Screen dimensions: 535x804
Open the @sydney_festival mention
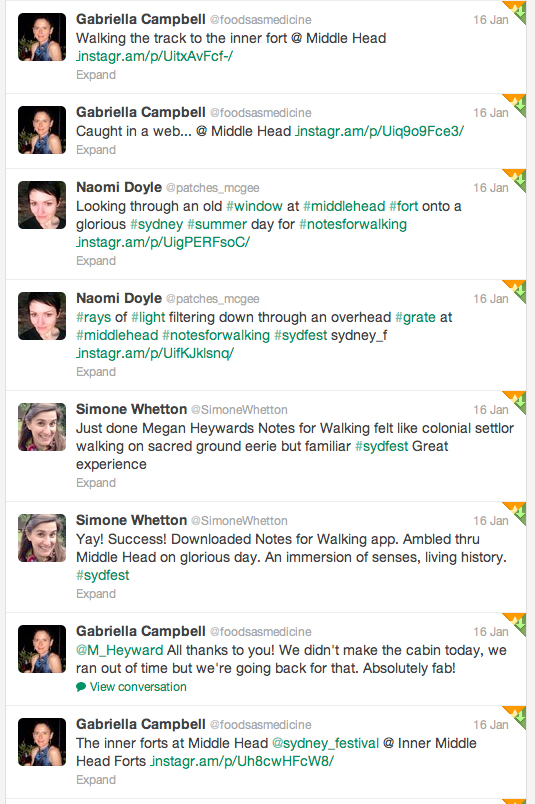click(x=325, y=743)
